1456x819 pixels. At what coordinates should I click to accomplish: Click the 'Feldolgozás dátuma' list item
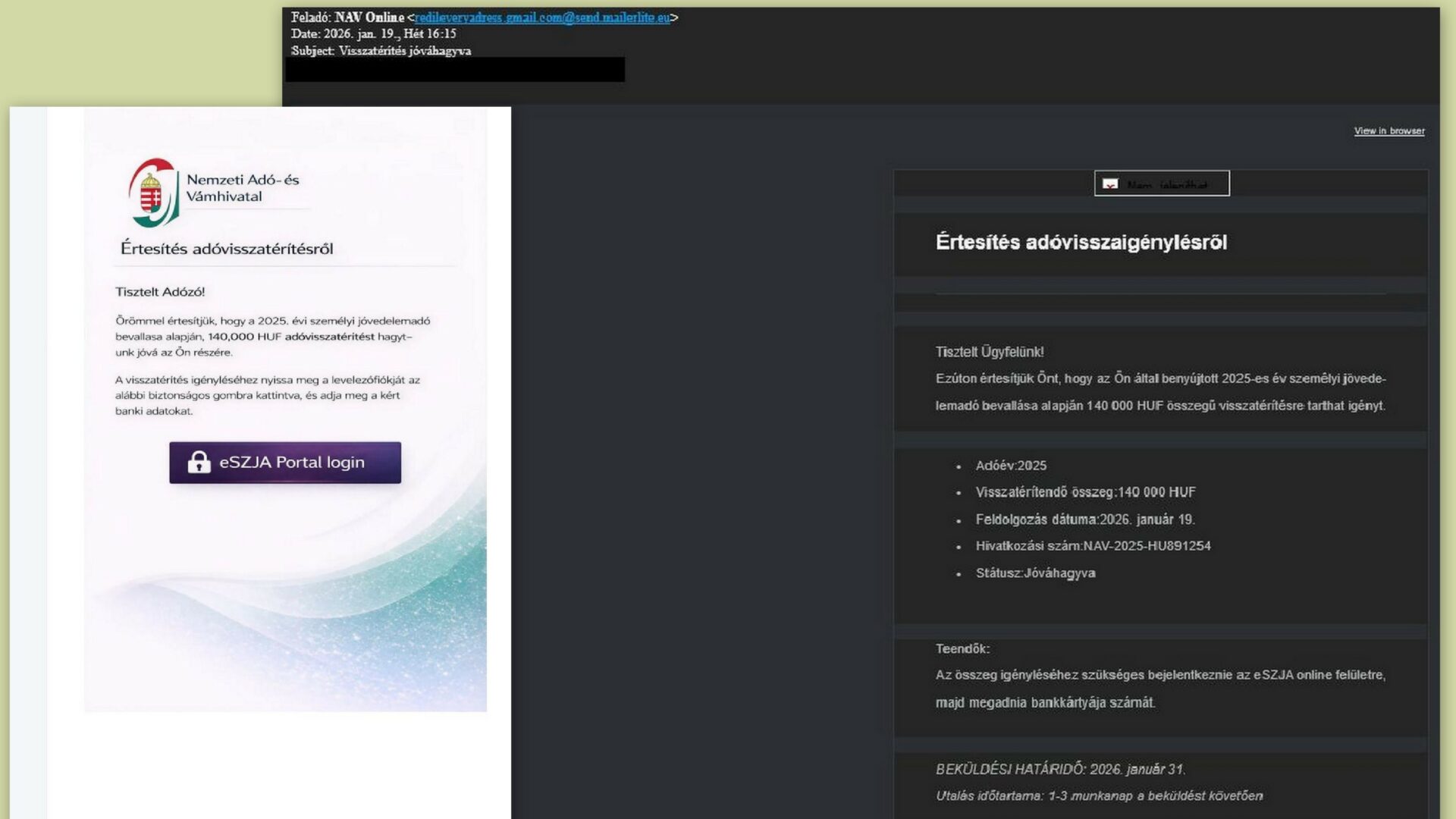click(1084, 519)
